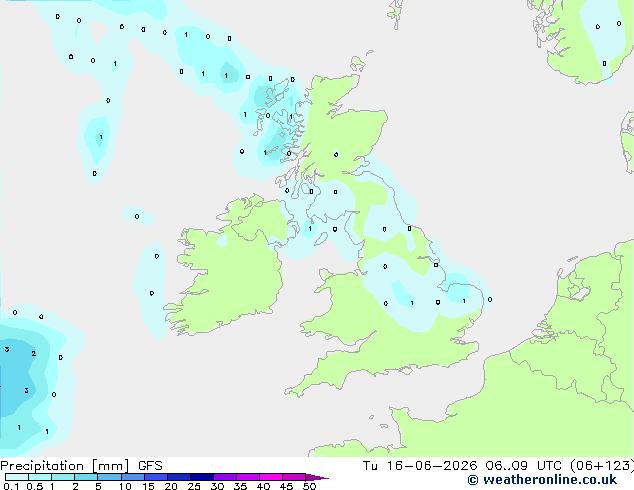Select the 20 to 25 mm legend swatch

point(178,477)
